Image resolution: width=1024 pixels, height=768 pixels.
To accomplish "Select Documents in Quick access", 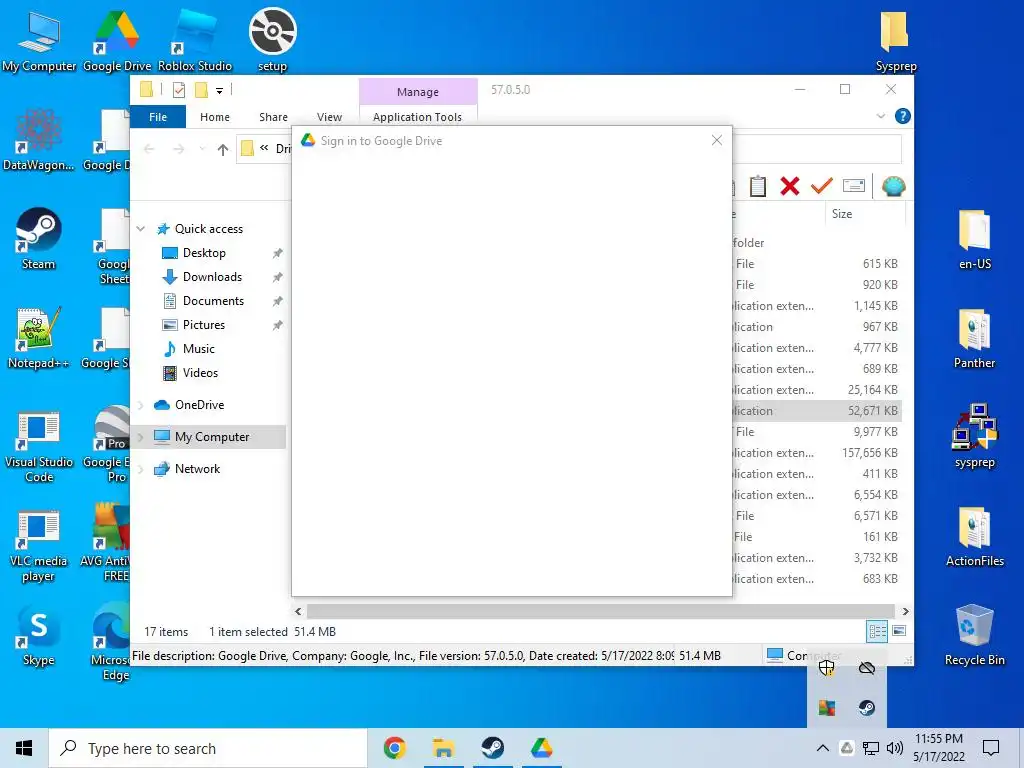I will pos(213,301).
